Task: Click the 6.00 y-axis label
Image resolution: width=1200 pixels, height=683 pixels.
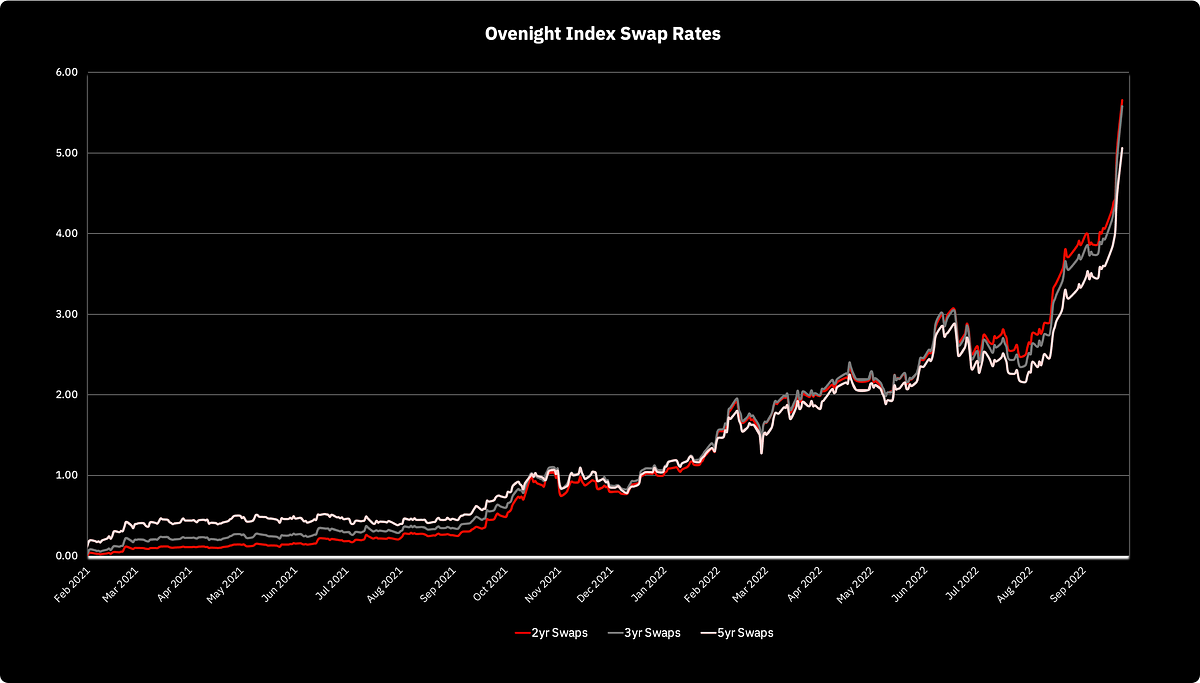Action: click(x=66, y=73)
